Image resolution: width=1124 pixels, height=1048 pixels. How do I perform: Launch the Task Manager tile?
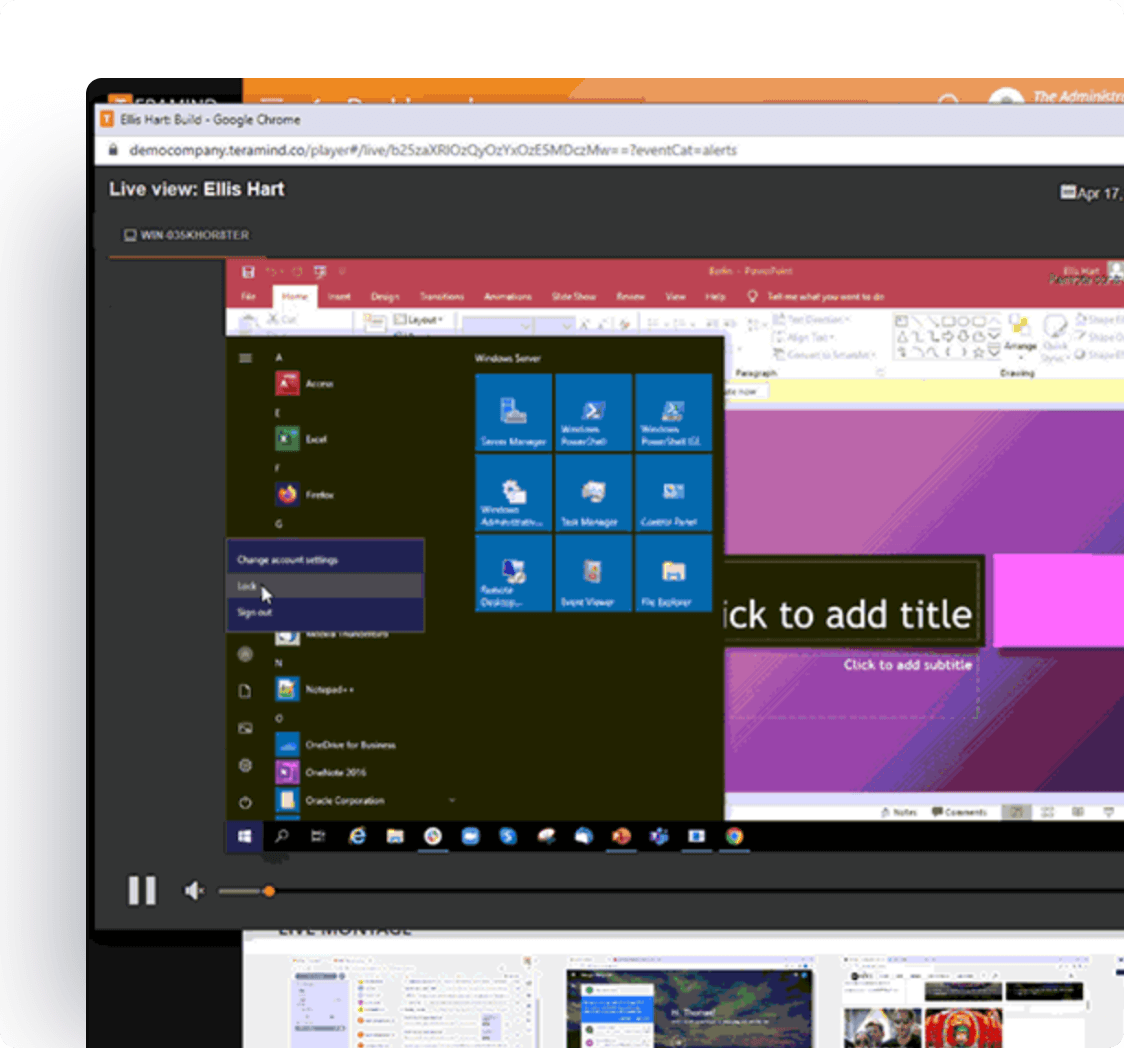593,492
